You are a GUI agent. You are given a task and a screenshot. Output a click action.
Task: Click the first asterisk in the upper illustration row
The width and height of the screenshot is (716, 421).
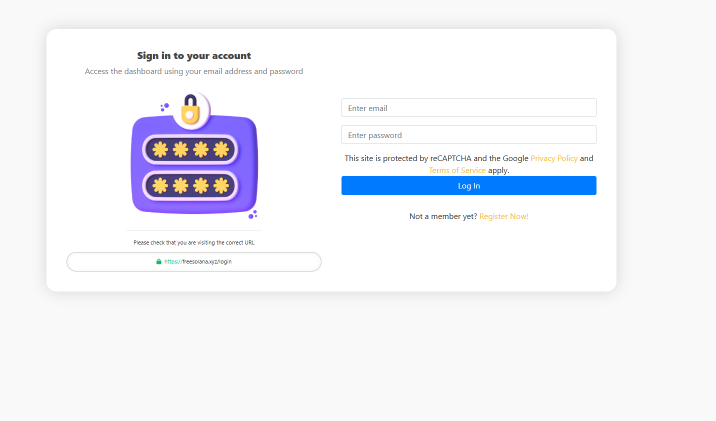coord(160,149)
